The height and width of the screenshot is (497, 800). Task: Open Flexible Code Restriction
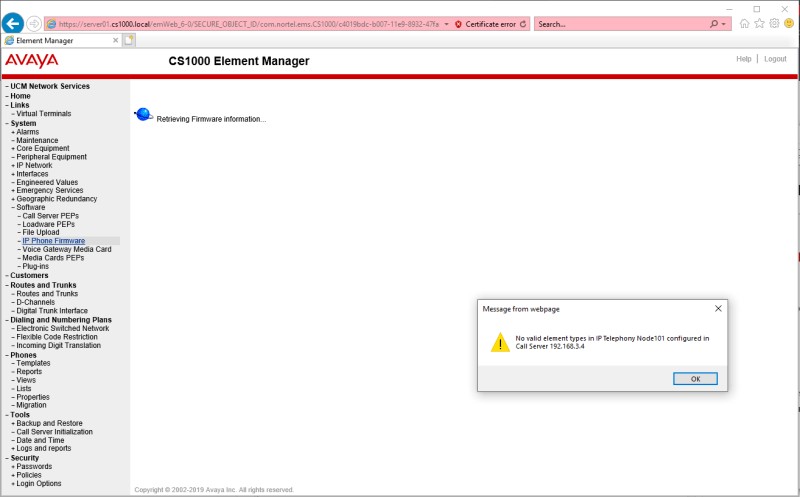click(x=57, y=337)
